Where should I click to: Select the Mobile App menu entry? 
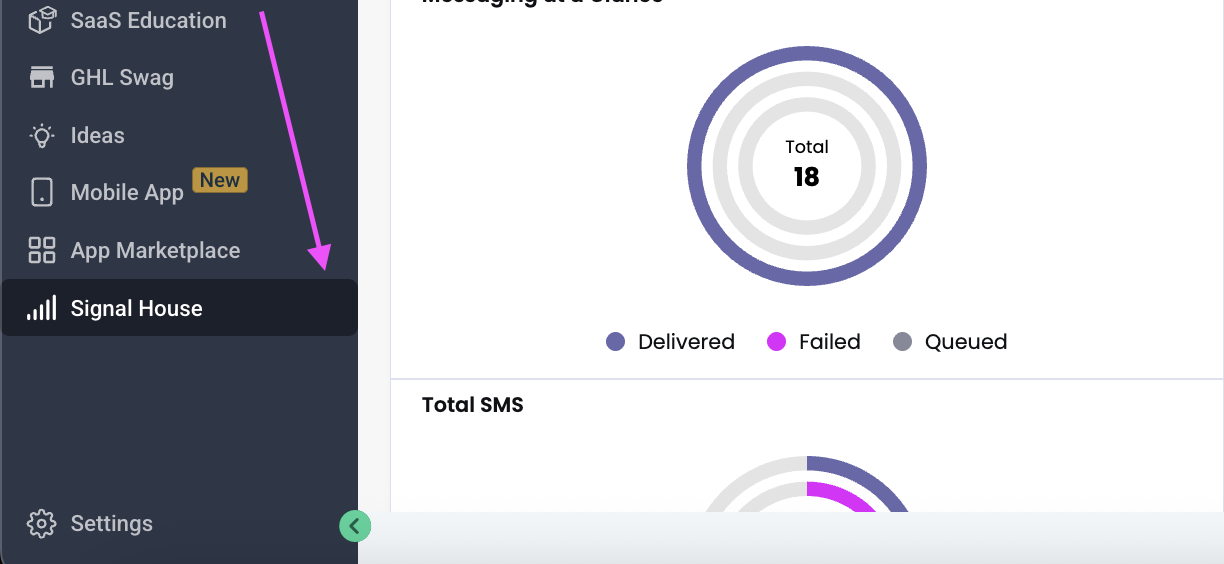127,193
